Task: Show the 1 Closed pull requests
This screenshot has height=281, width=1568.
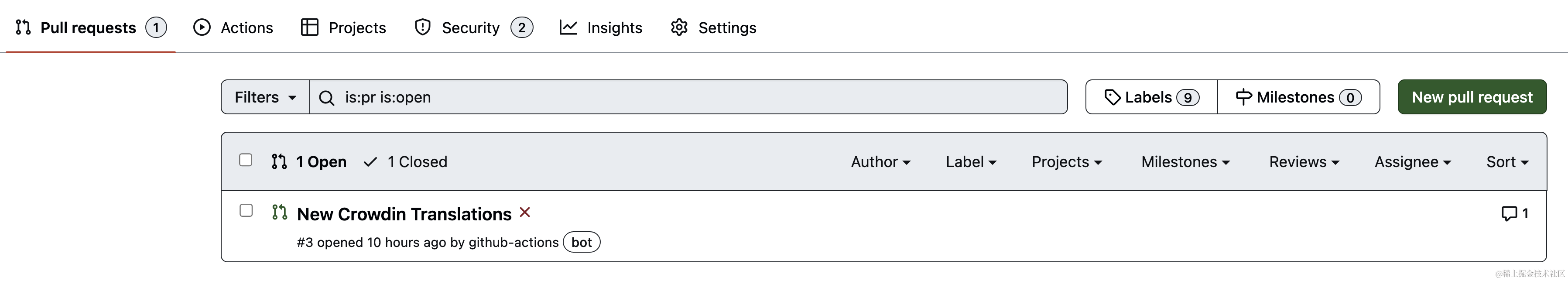Action: 416,162
